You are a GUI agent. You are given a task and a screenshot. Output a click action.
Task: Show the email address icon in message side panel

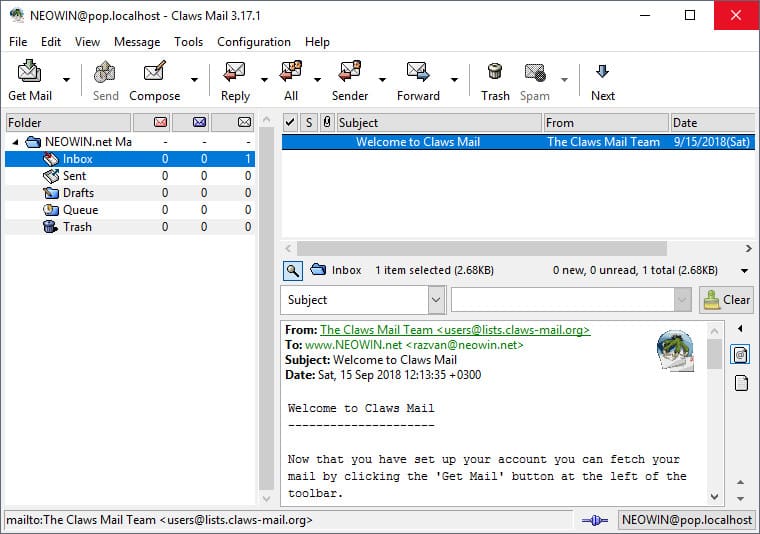(740, 355)
